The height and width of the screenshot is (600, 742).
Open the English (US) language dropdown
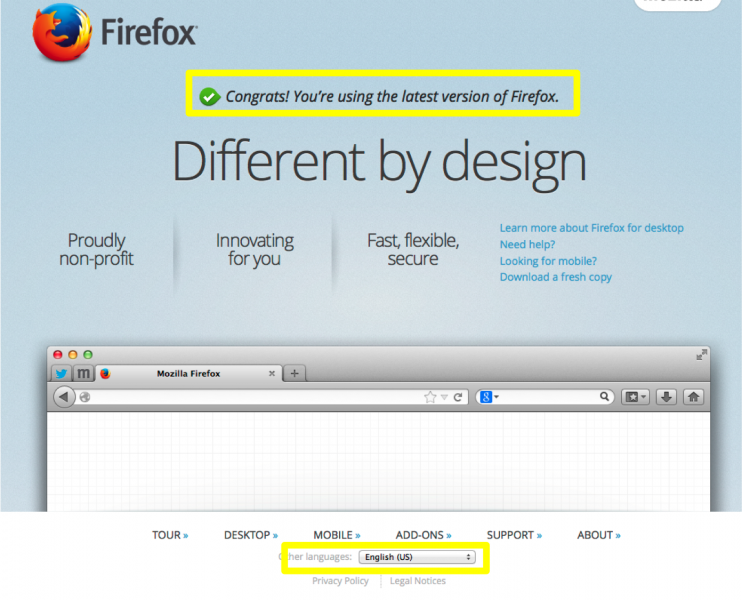pos(417,557)
